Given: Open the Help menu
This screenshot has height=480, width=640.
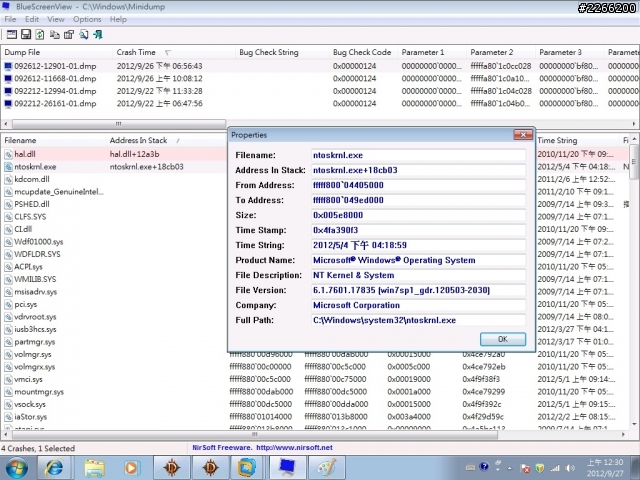Looking at the screenshot, I should [x=118, y=19].
